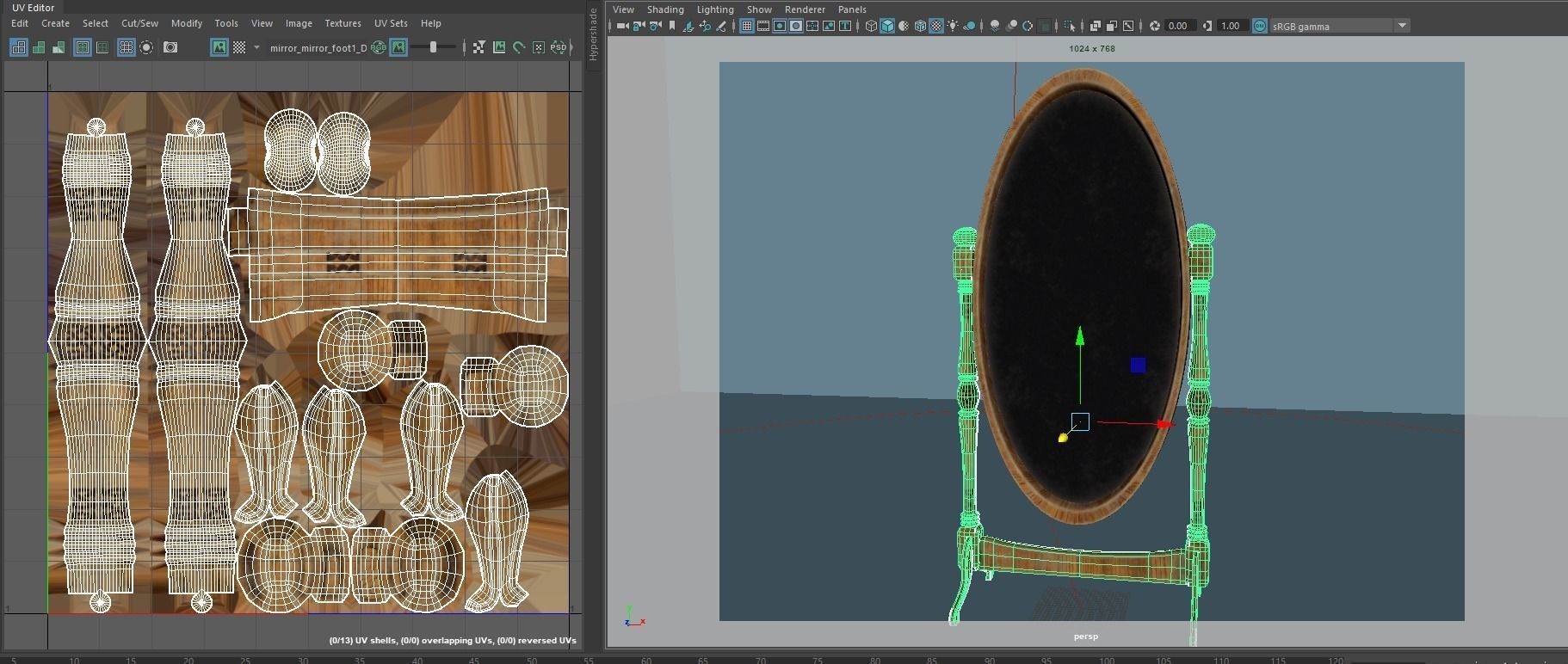Click the use image ratio icon
This screenshot has width=1568, height=664.
pos(499,47)
